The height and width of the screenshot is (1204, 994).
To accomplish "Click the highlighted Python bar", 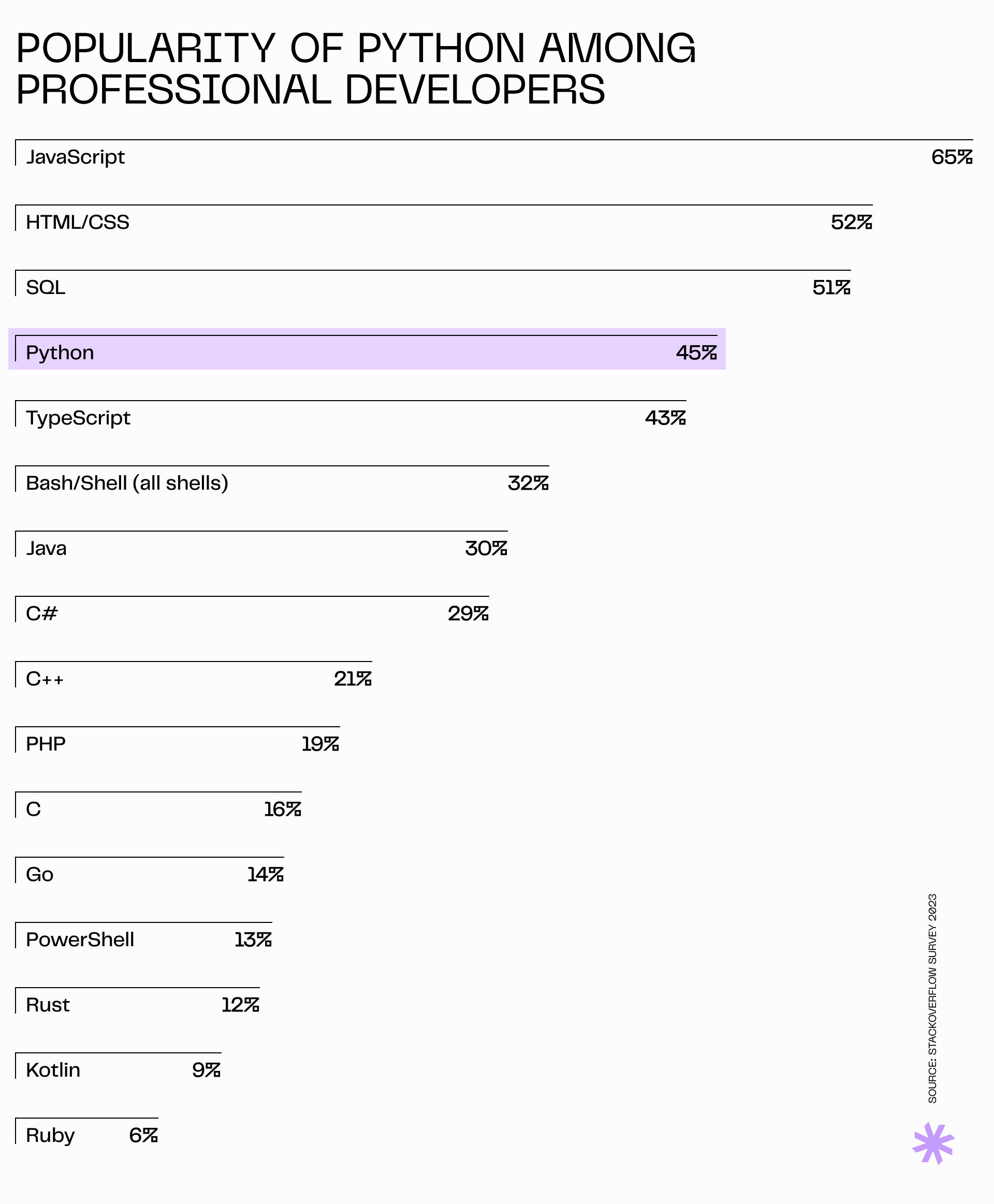I will pyautogui.click(x=367, y=349).
